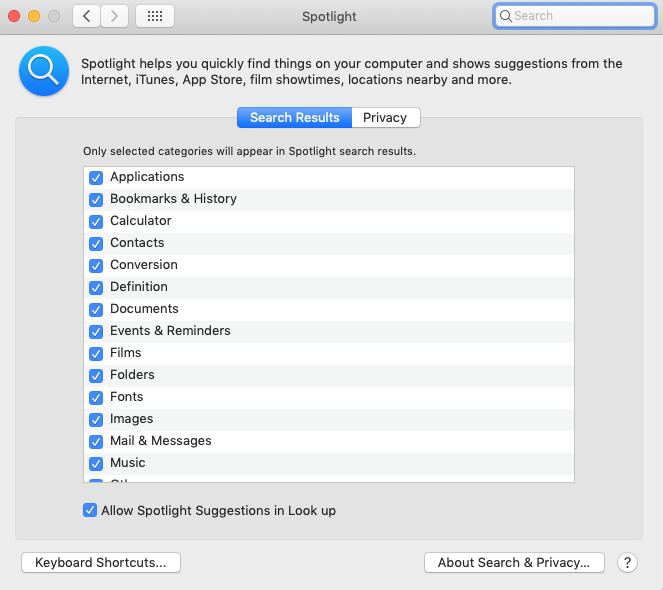The image size is (663, 590).
Task: Select the Definition row label
Action: [139, 287]
